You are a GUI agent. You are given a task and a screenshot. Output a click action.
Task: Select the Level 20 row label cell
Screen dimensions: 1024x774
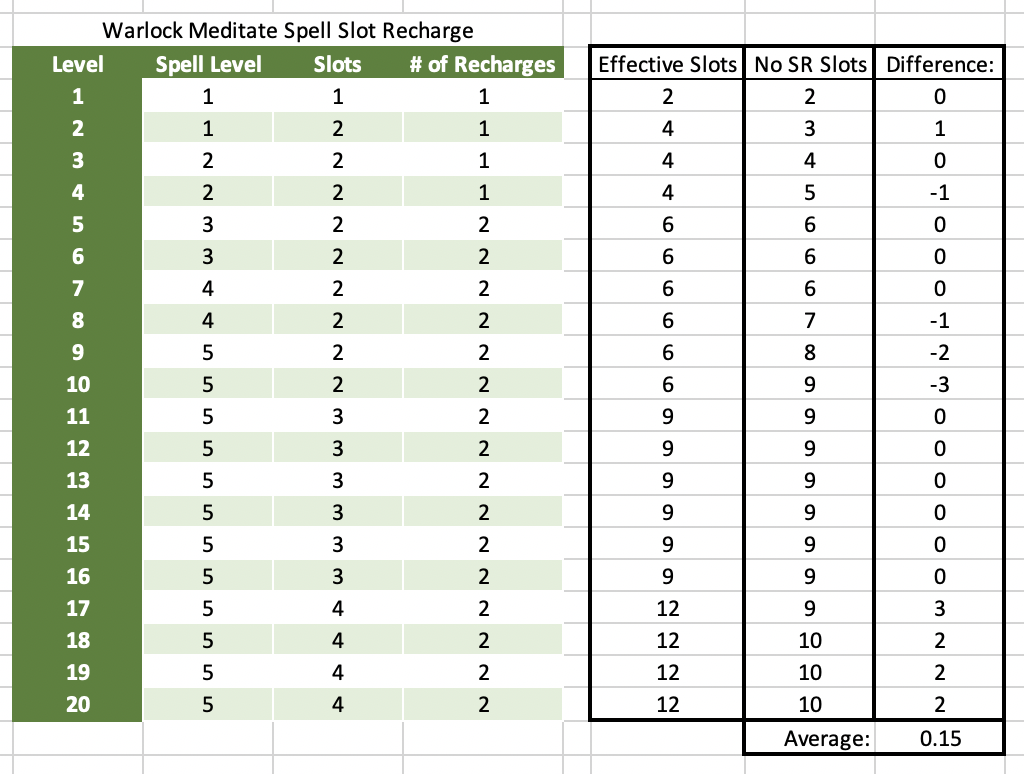pyautogui.click(x=77, y=704)
